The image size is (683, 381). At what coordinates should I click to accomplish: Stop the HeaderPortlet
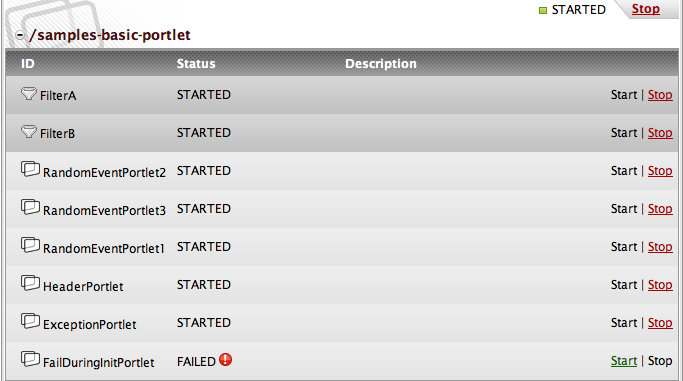coord(660,285)
